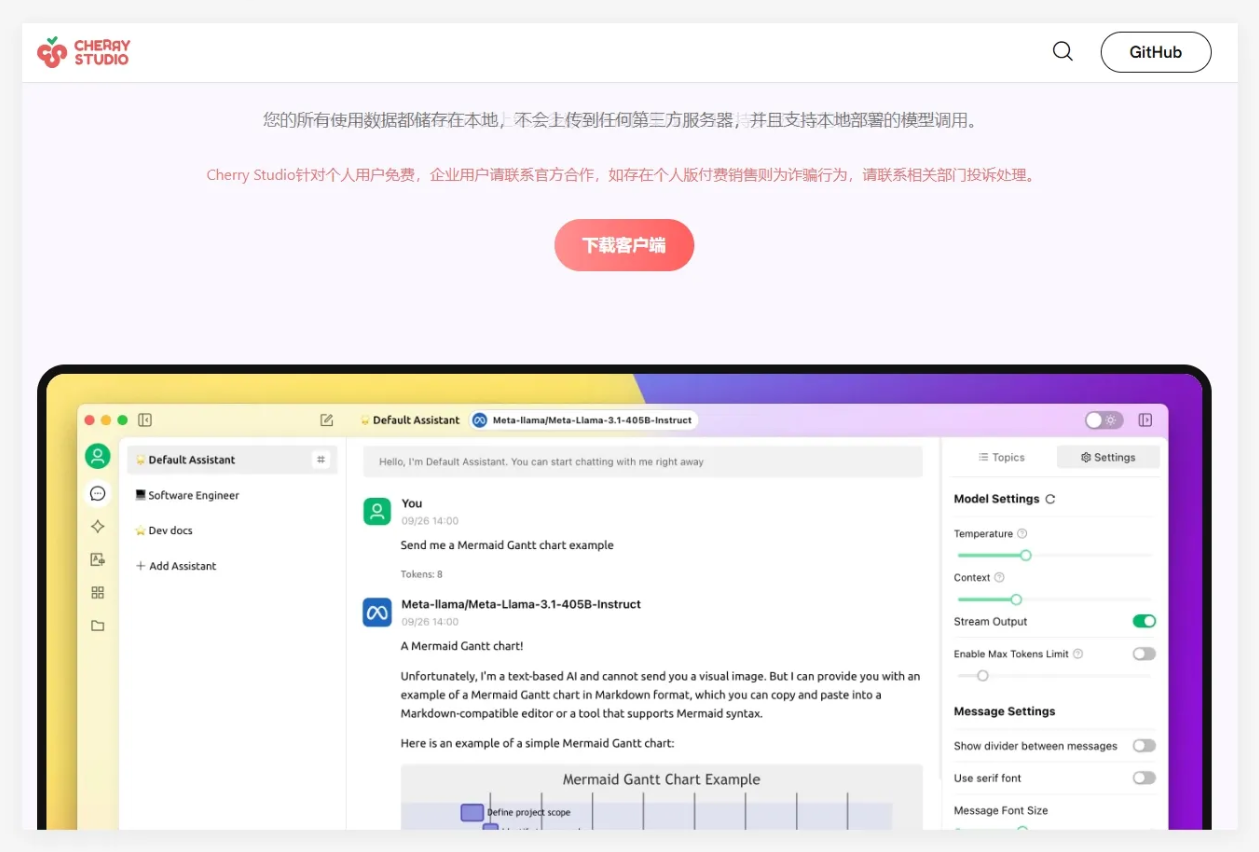Reset Model Settings with refresh icon

(1050, 499)
